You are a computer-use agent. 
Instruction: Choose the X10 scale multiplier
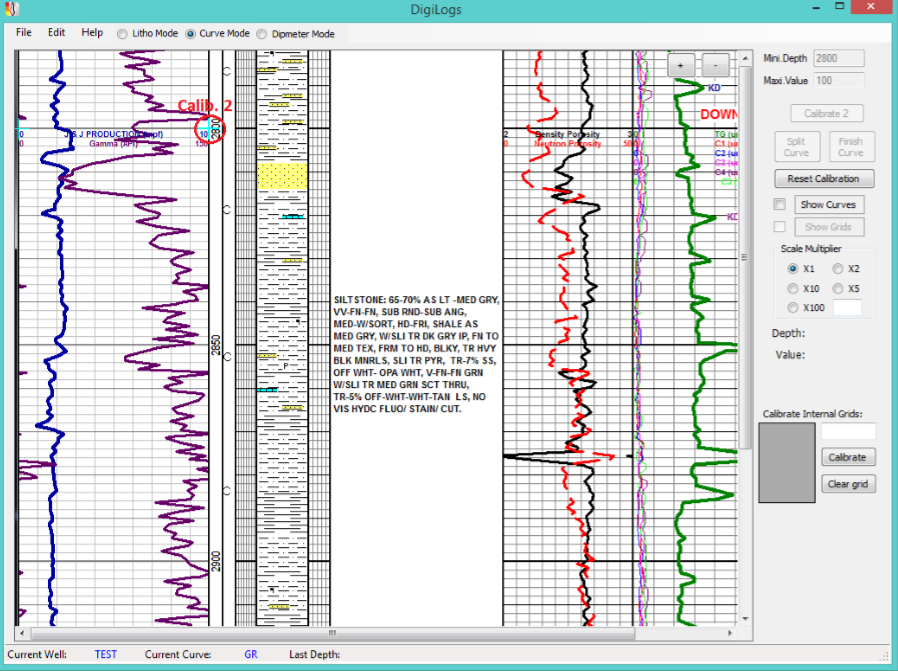point(794,289)
